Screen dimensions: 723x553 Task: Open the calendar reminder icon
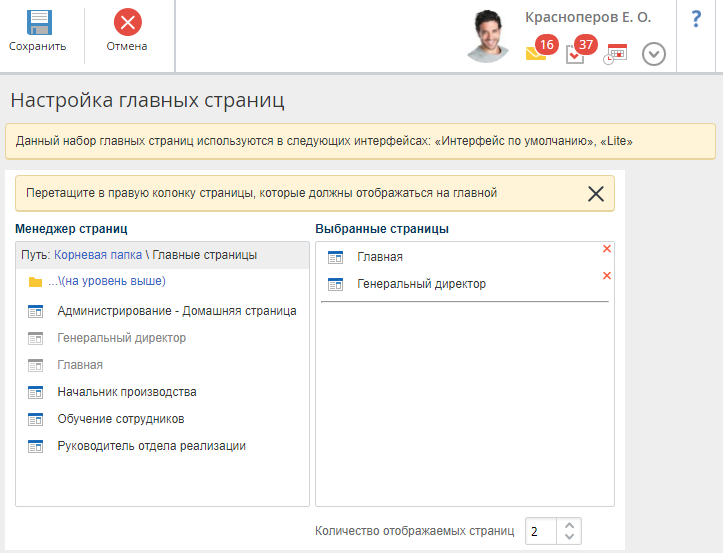click(615, 55)
